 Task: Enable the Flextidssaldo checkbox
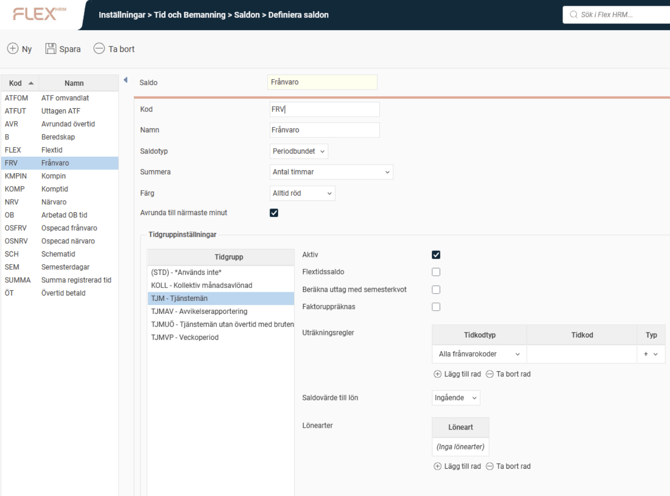click(436, 272)
